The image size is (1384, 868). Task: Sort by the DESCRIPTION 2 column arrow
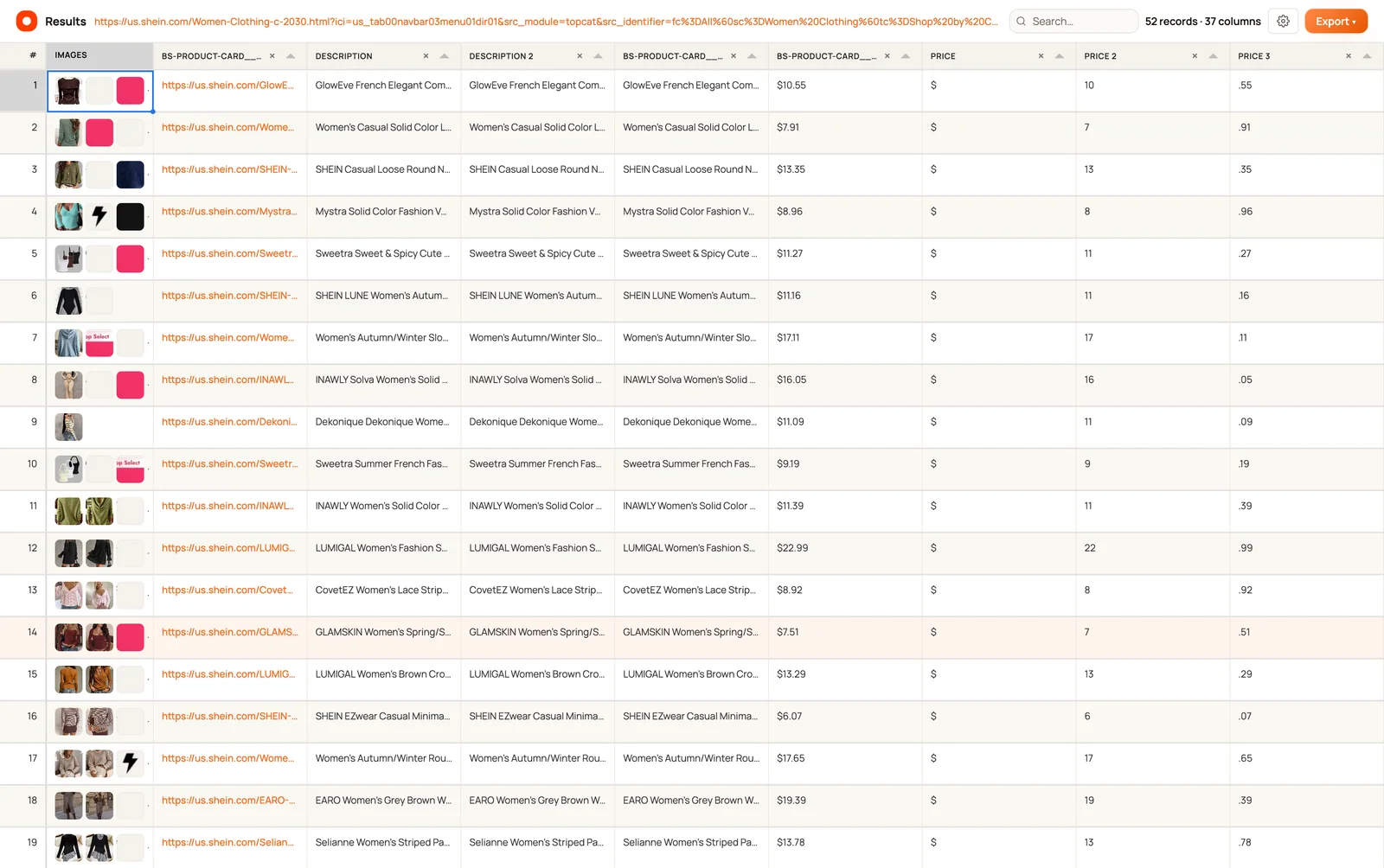pos(598,56)
